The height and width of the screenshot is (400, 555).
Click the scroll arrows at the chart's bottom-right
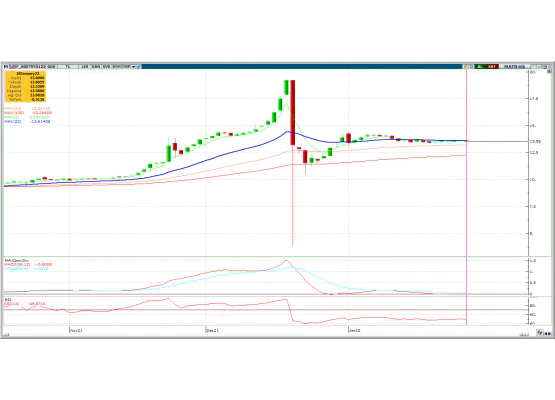coord(547,333)
